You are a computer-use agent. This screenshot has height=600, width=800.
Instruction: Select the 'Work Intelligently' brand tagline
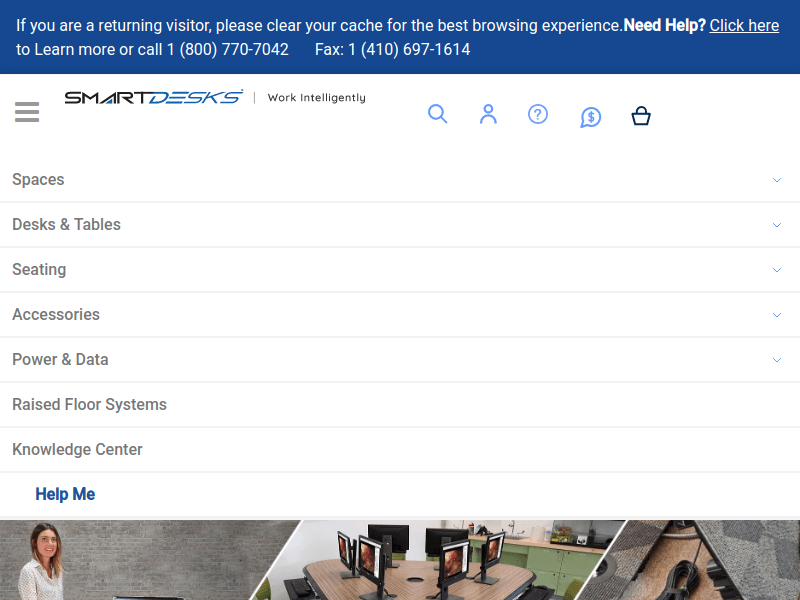(x=316, y=98)
